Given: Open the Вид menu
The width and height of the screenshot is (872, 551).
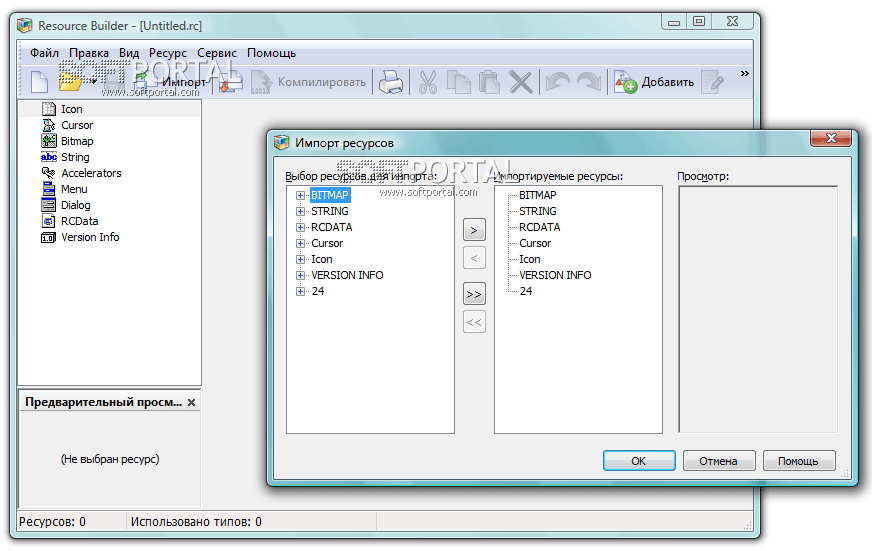Looking at the screenshot, I should tap(129, 53).
